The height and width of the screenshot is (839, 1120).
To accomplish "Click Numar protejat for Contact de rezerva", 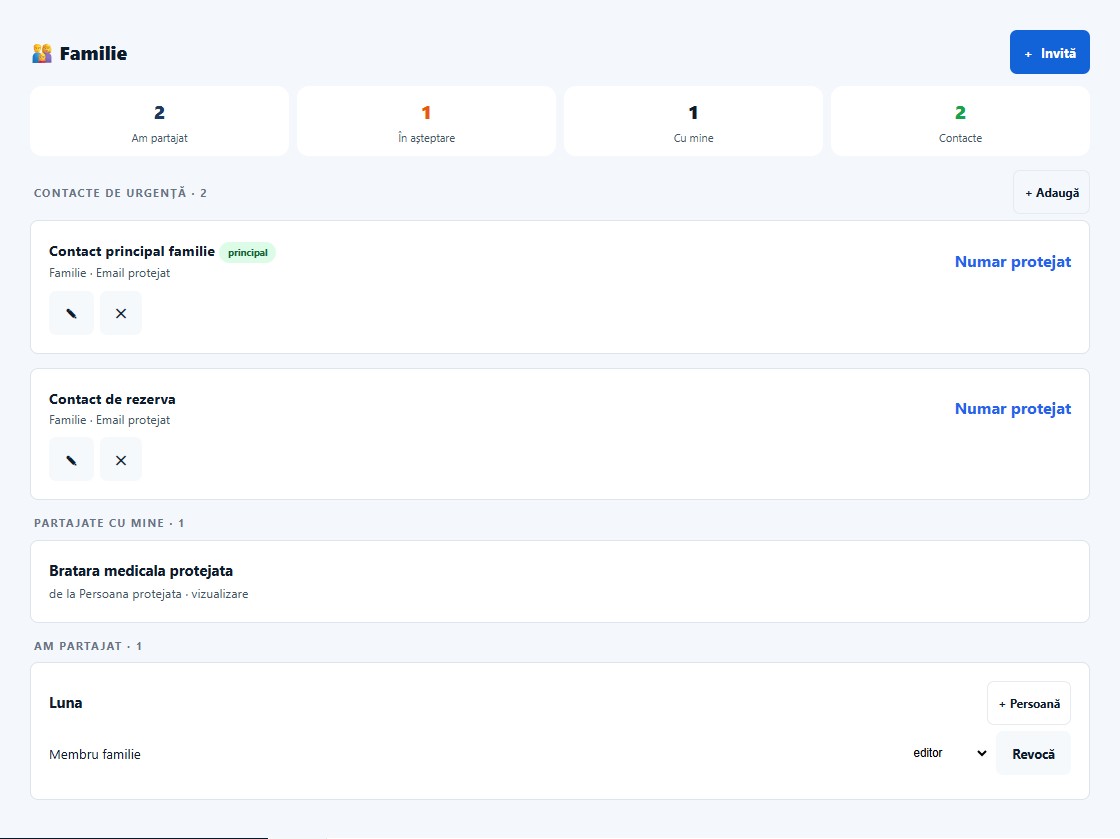I will pyautogui.click(x=1013, y=408).
